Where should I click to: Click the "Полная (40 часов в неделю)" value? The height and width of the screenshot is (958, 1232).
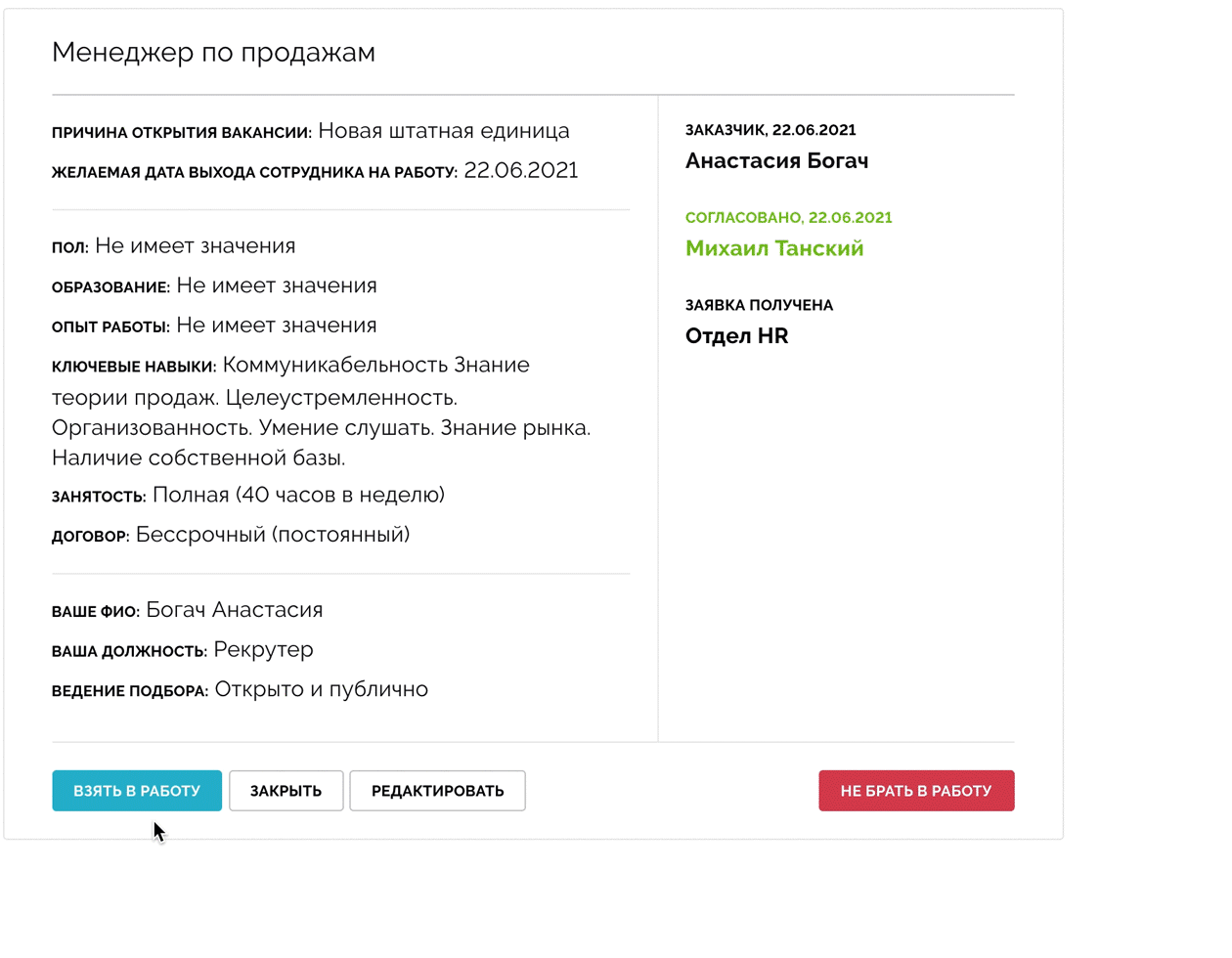pos(298,496)
